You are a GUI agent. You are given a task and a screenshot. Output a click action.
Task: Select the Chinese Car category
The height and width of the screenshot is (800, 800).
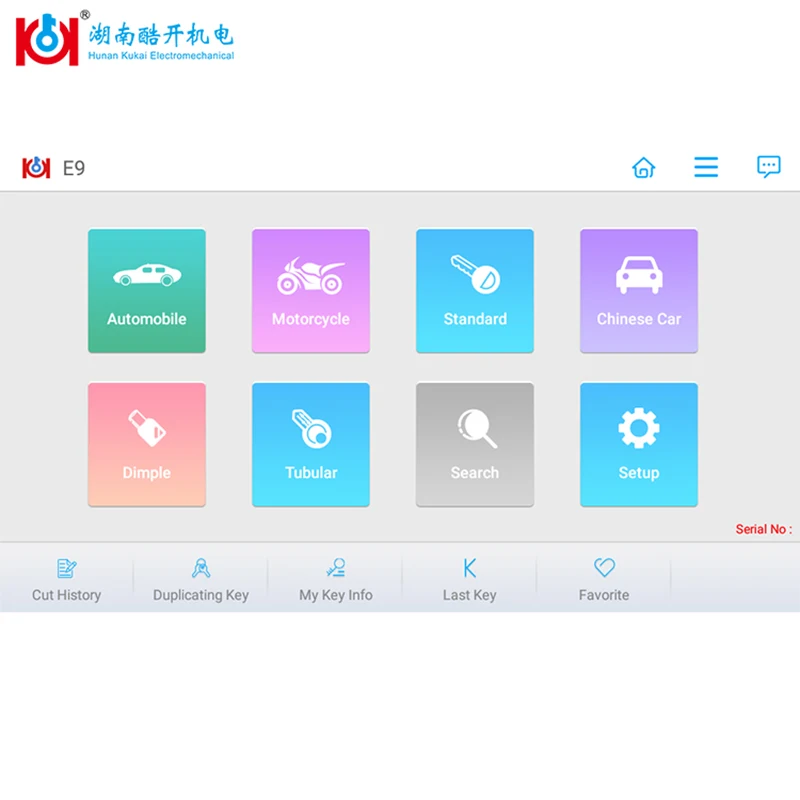tap(638, 291)
